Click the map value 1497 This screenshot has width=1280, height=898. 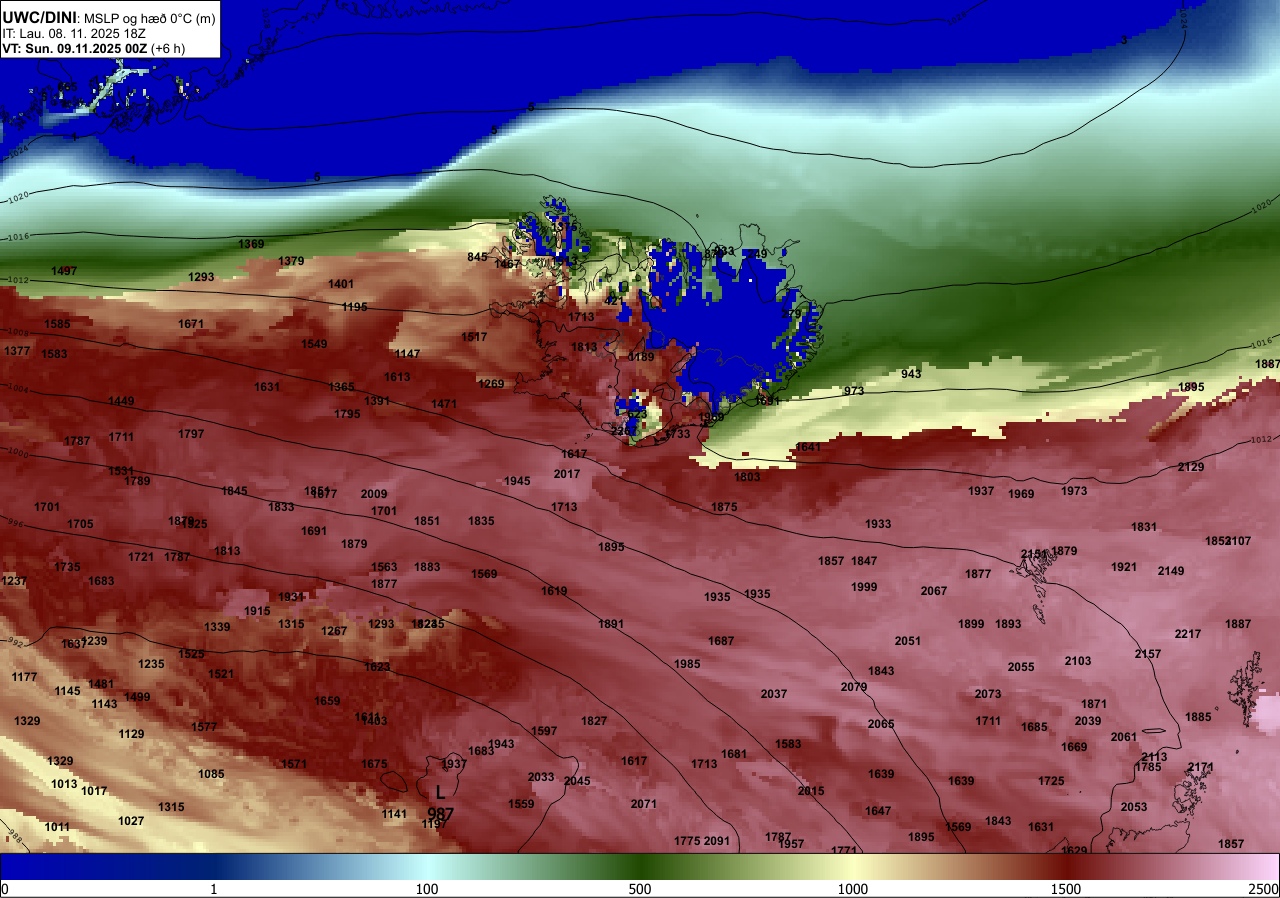(x=64, y=271)
